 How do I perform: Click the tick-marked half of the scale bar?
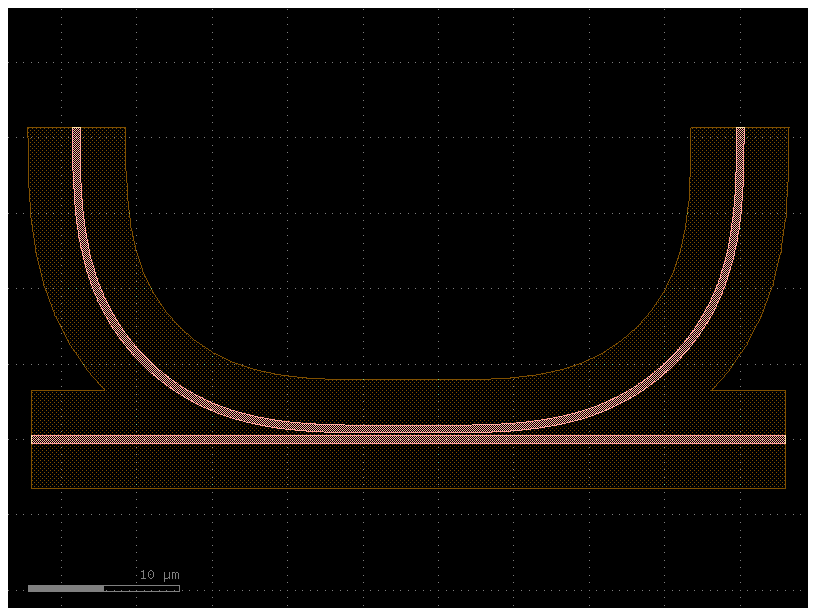pyautogui.click(x=140, y=590)
